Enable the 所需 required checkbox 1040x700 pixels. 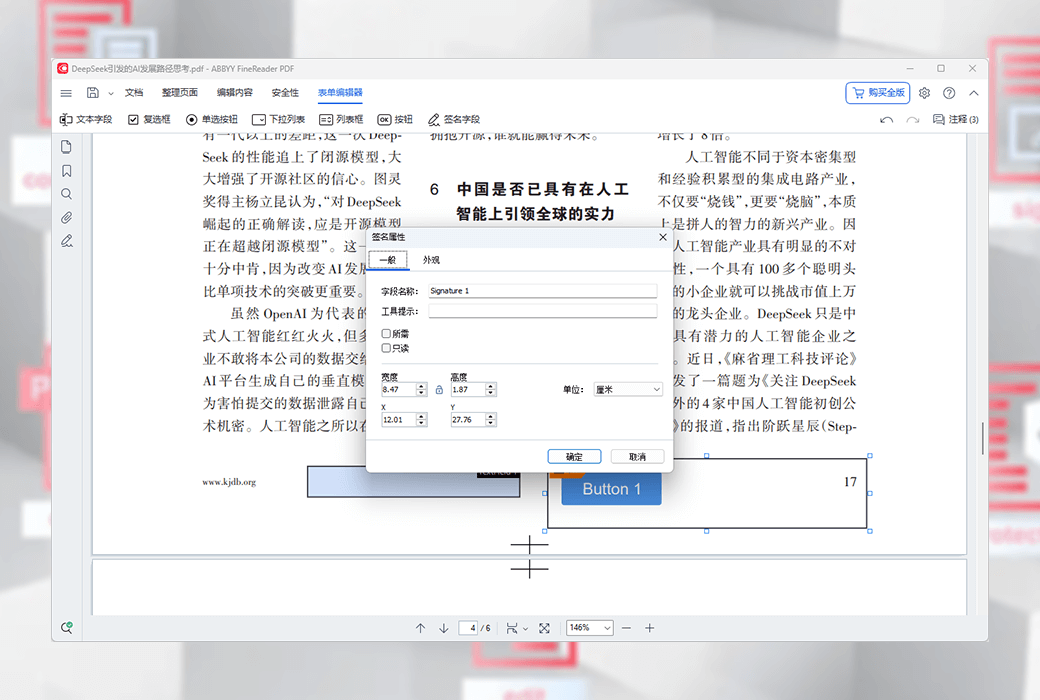[x=387, y=334]
